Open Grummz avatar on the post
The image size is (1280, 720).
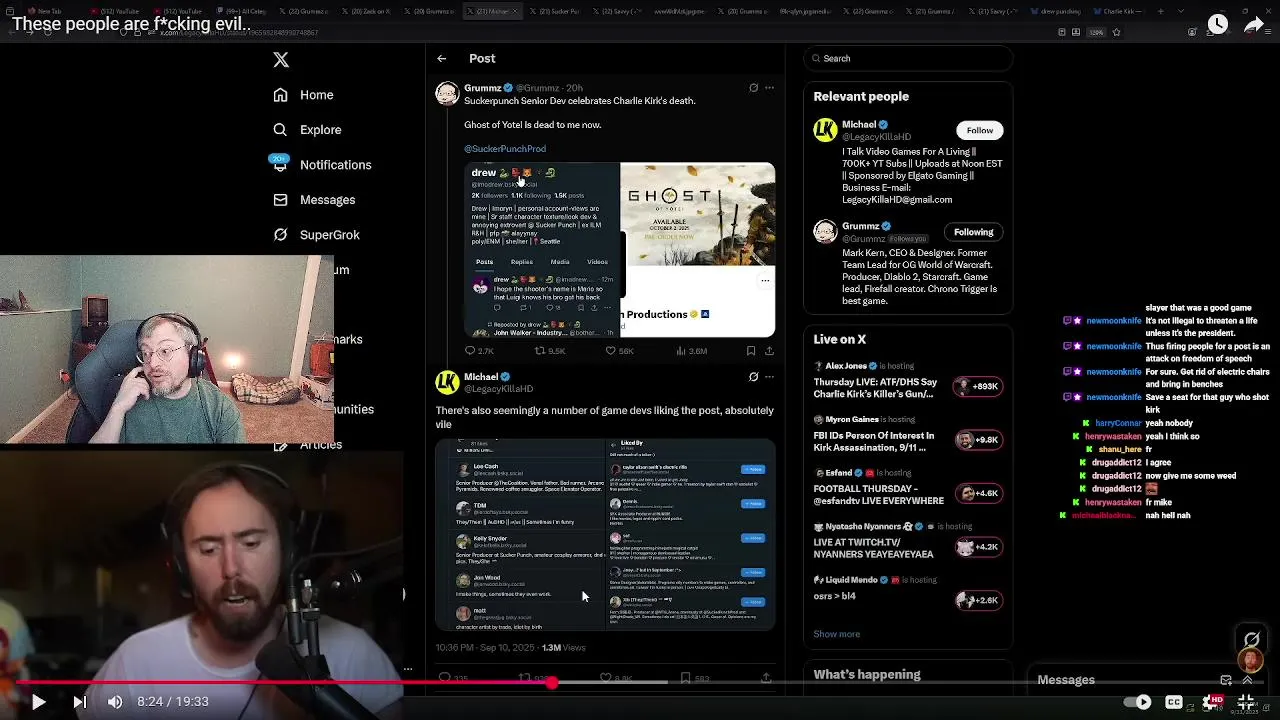tap(447, 94)
